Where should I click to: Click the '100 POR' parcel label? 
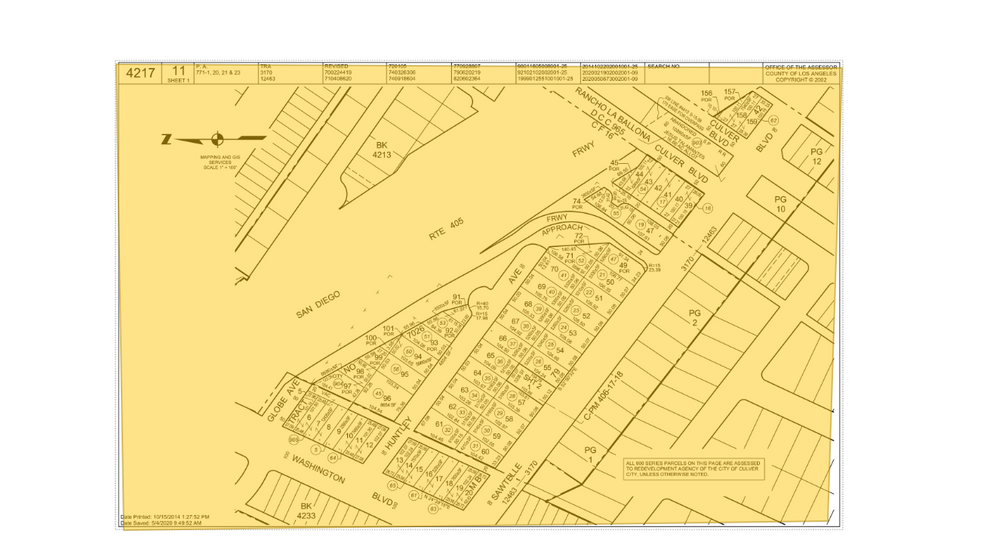pyautogui.click(x=372, y=340)
